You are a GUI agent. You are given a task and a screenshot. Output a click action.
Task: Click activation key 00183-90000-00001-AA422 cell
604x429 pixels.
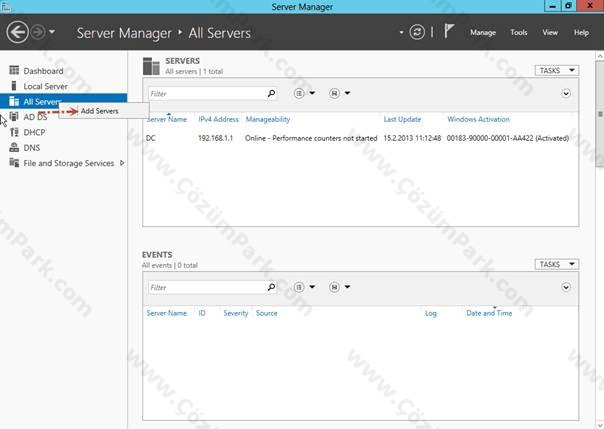(x=508, y=138)
